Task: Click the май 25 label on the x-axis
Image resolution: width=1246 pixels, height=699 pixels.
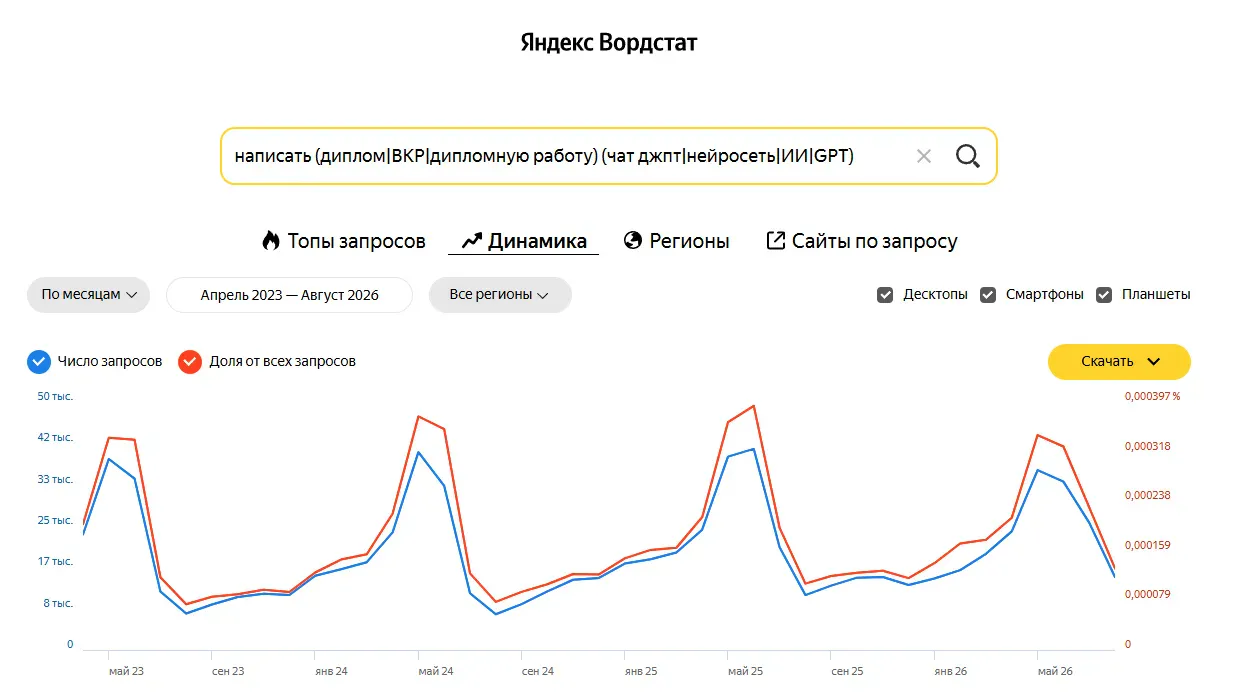Action: [746, 671]
